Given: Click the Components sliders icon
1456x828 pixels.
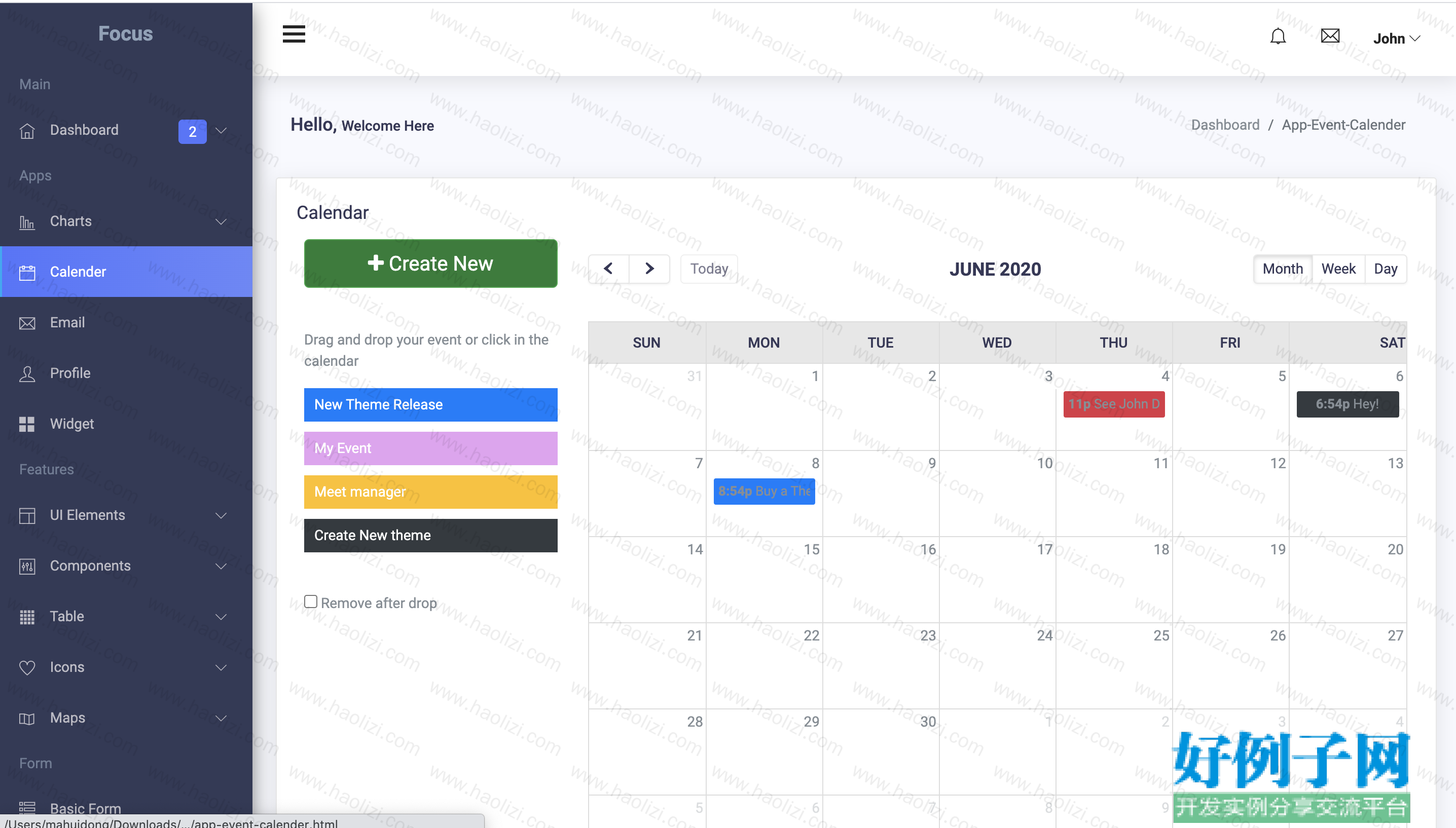Looking at the screenshot, I should pos(27,566).
